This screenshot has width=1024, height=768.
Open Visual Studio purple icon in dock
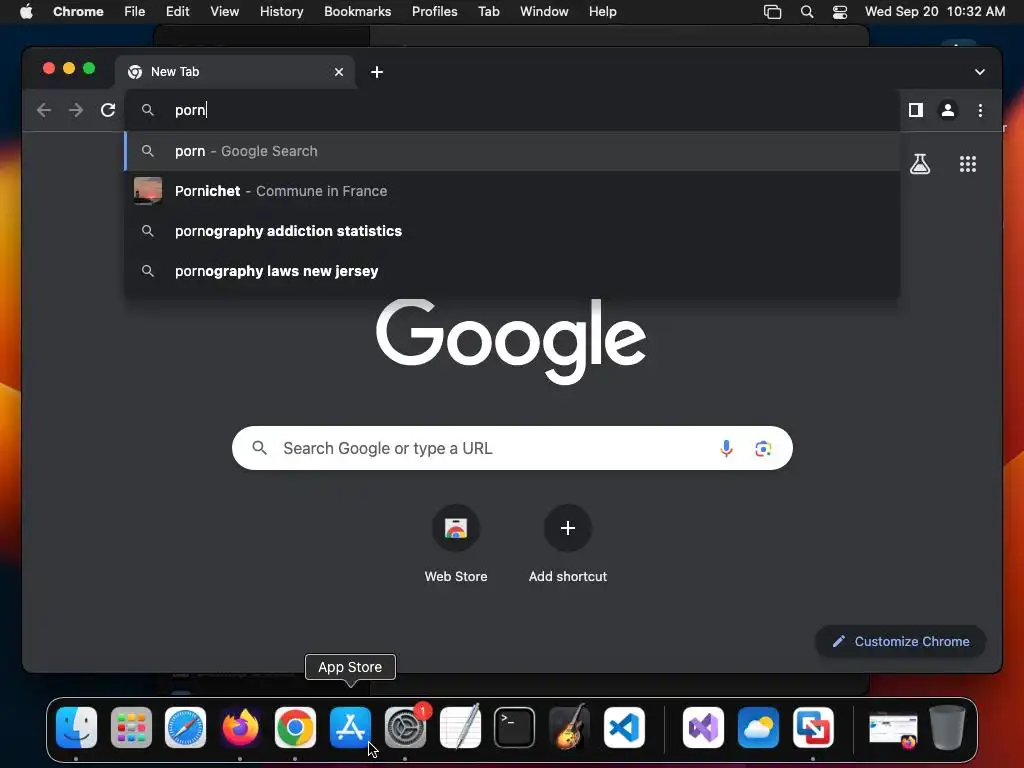[x=703, y=728]
